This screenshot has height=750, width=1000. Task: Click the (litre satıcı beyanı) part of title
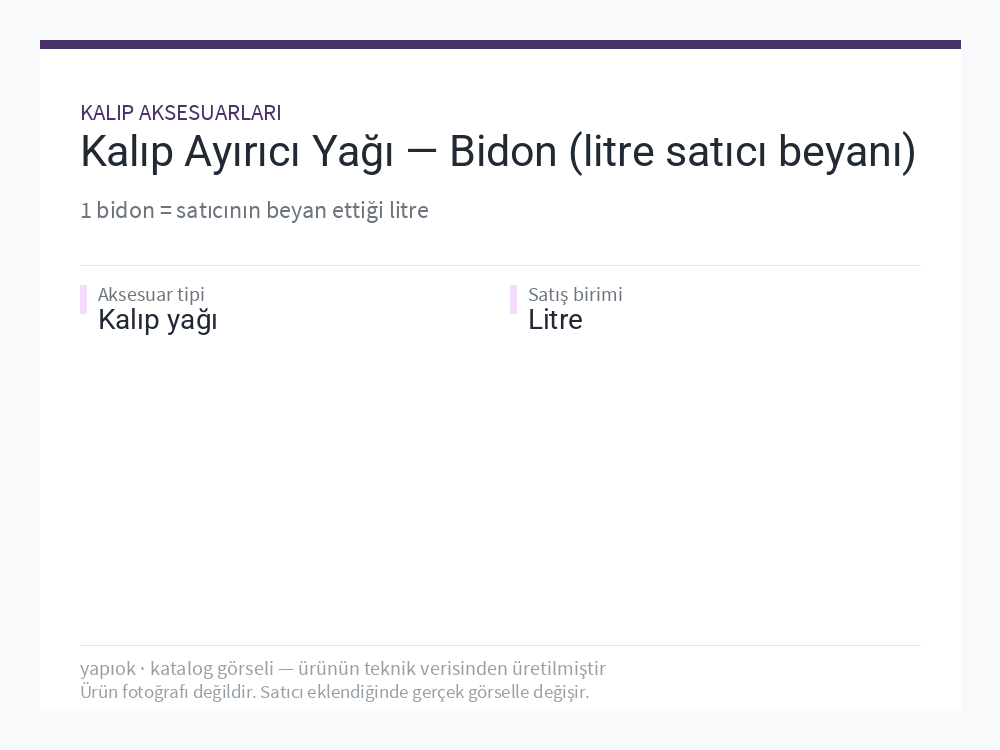tap(742, 153)
